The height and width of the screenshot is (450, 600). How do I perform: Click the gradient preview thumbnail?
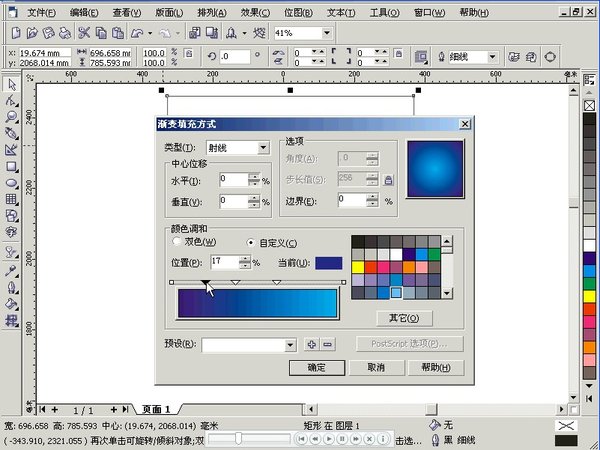tap(435, 169)
